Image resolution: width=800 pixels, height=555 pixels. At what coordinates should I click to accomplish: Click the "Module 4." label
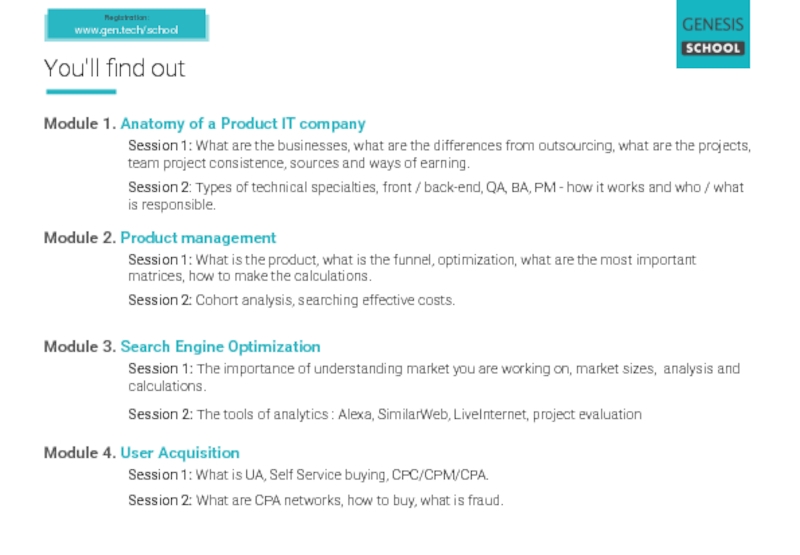tap(79, 453)
